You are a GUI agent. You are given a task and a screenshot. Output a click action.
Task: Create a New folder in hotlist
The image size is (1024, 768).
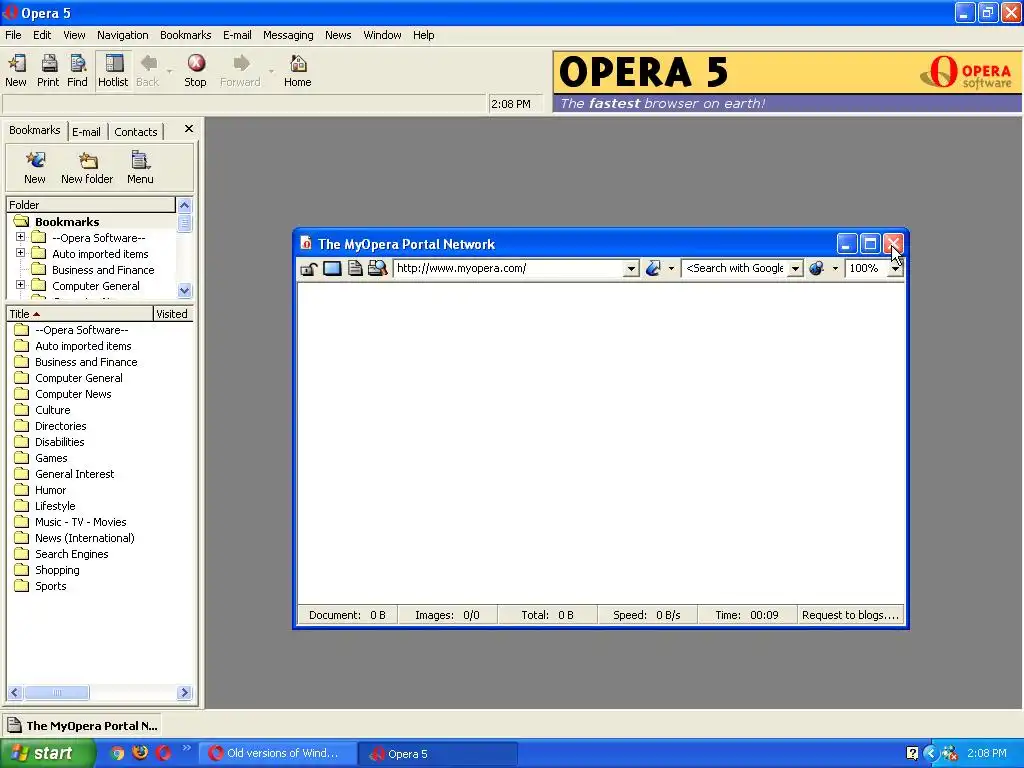click(x=87, y=168)
